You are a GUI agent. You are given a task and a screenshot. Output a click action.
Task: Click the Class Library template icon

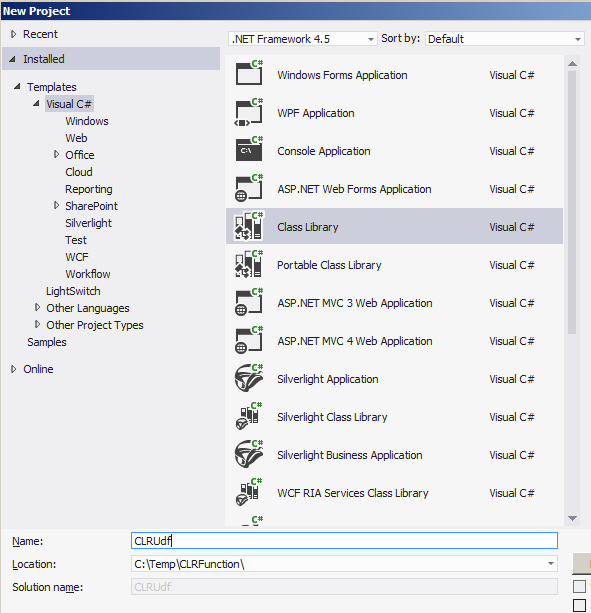pyautogui.click(x=249, y=226)
